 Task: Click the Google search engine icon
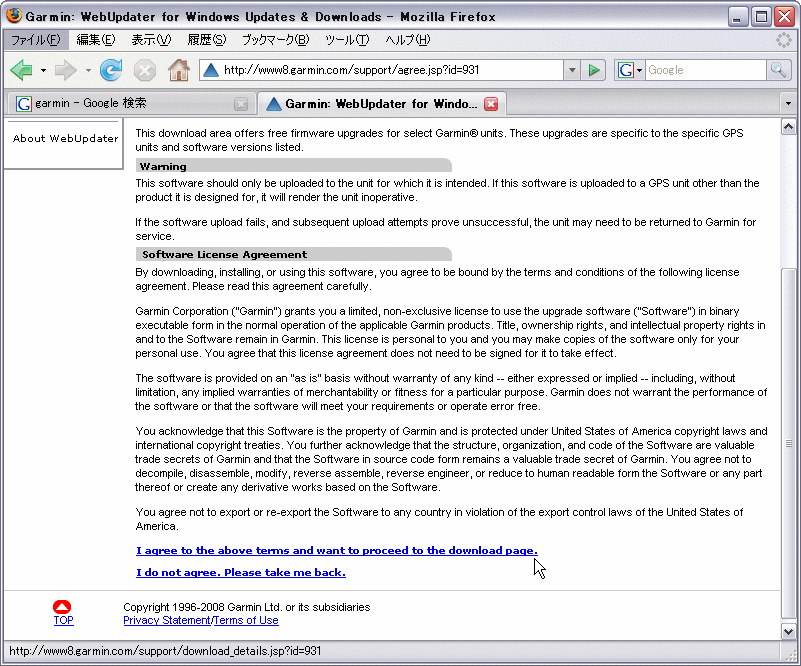coord(625,70)
